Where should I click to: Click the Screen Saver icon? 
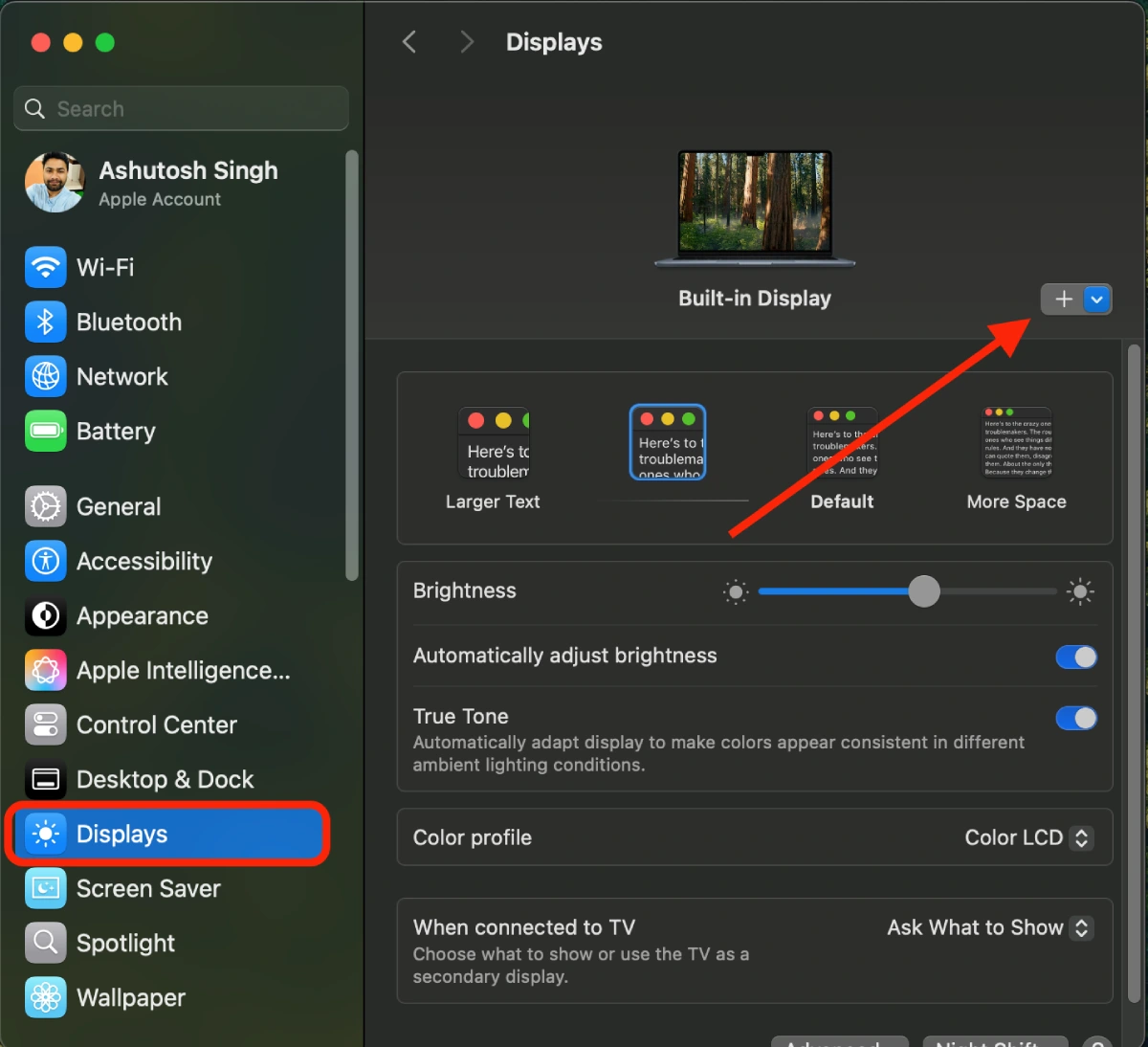[x=46, y=888]
